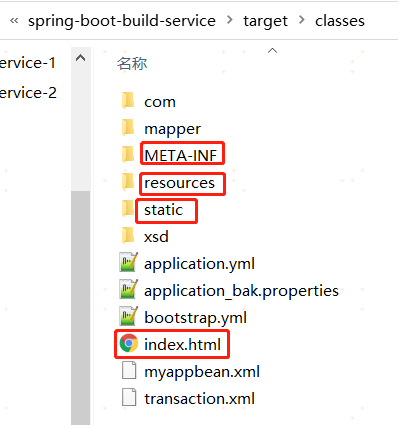Viewport: 398px width, 425px height.
Task: Select the com folder name
Action: [160, 102]
